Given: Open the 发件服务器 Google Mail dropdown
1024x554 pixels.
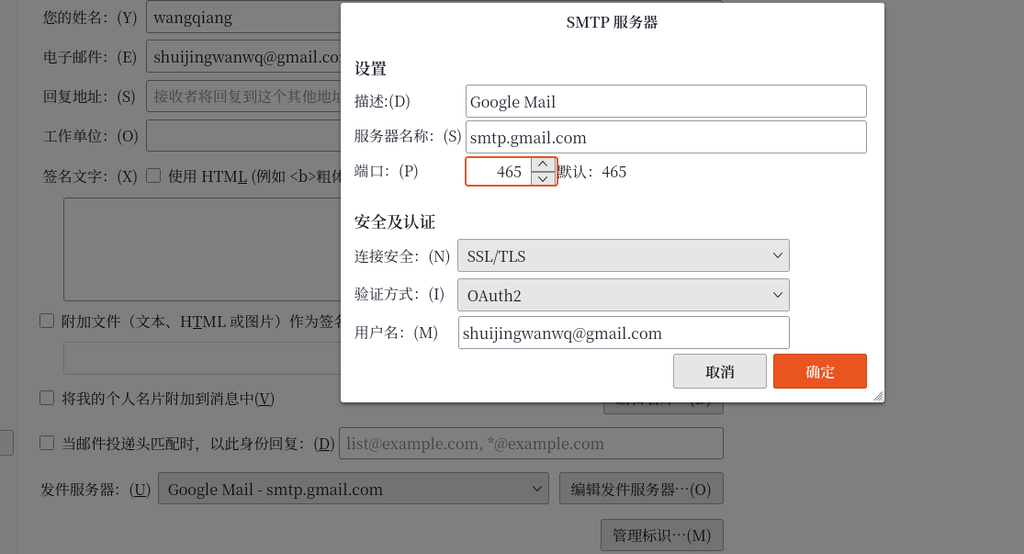Looking at the screenshot, I should 353,489.
